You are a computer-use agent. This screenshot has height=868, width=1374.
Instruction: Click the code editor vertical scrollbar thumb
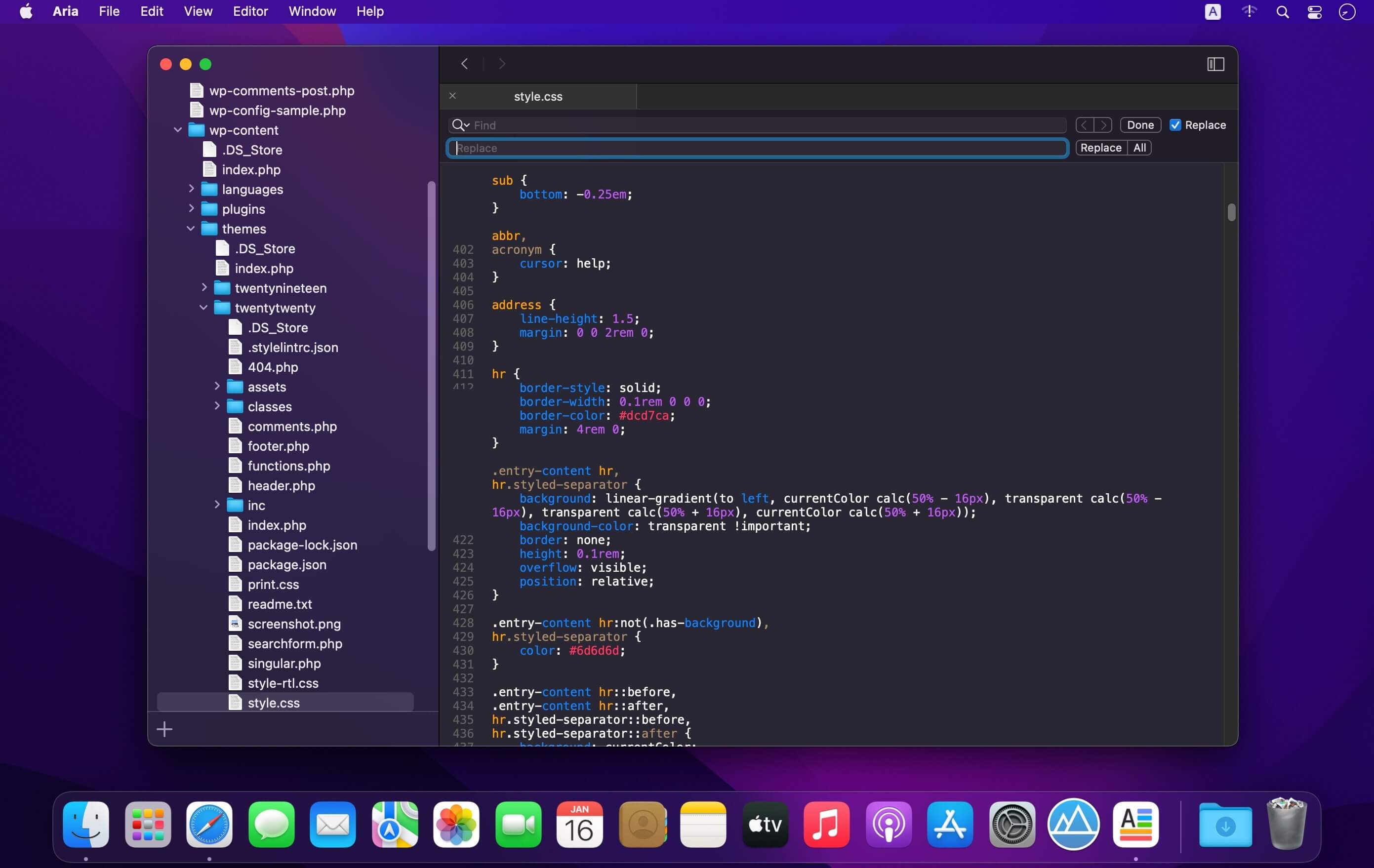tap(1231, 212)
